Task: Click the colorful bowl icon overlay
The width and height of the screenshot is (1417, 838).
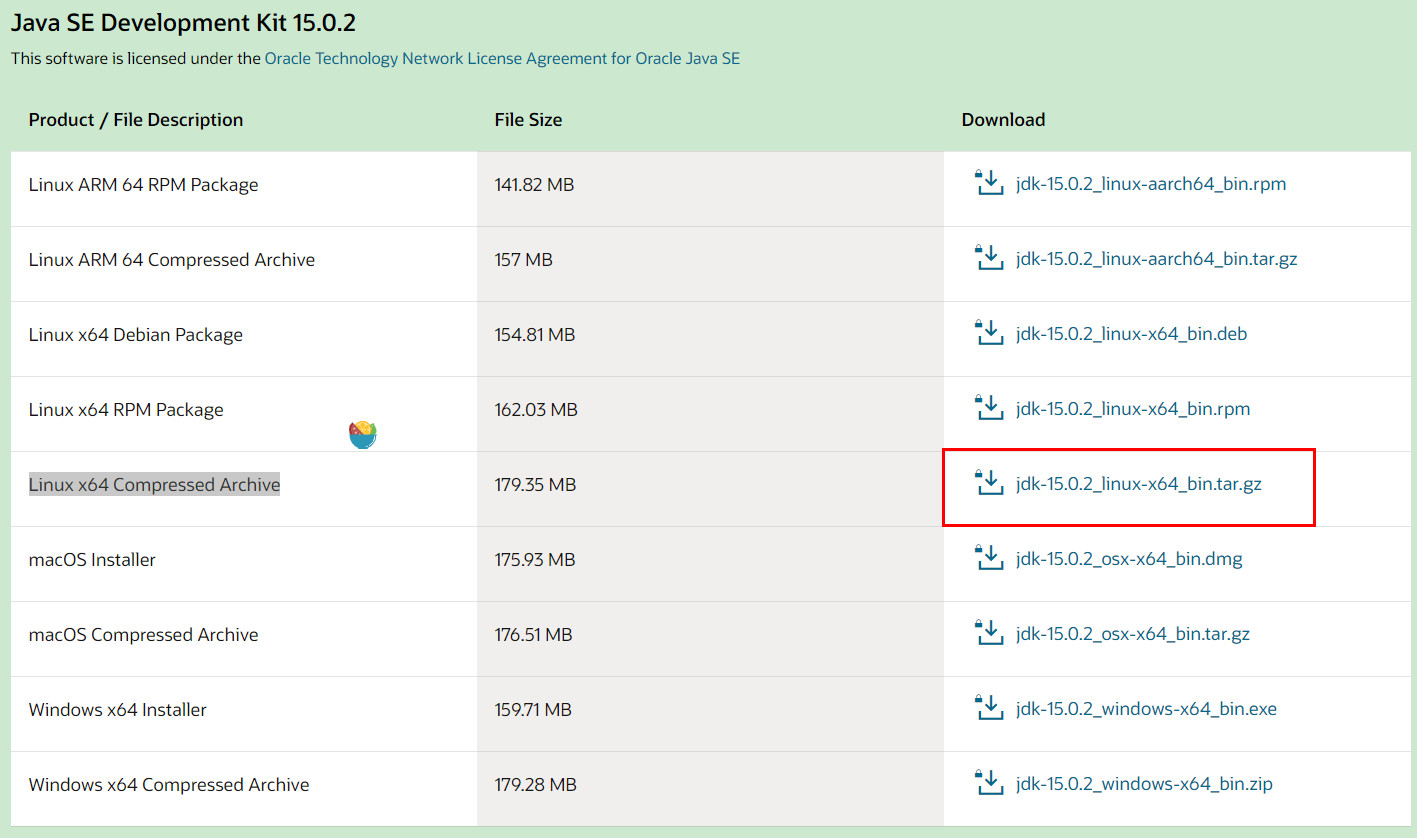Action: (363, 434)
